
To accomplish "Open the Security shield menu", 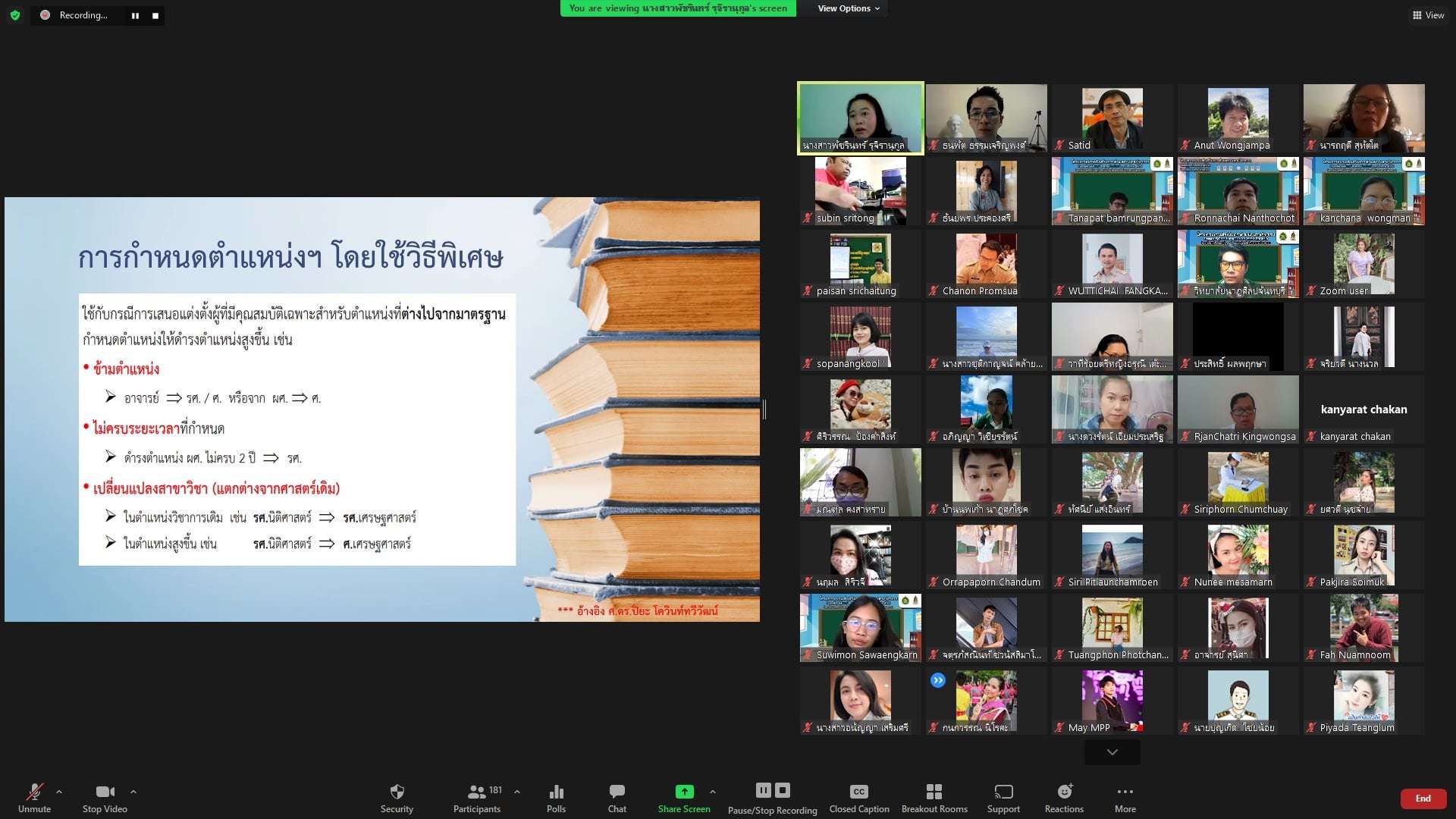I will point(397,798).
